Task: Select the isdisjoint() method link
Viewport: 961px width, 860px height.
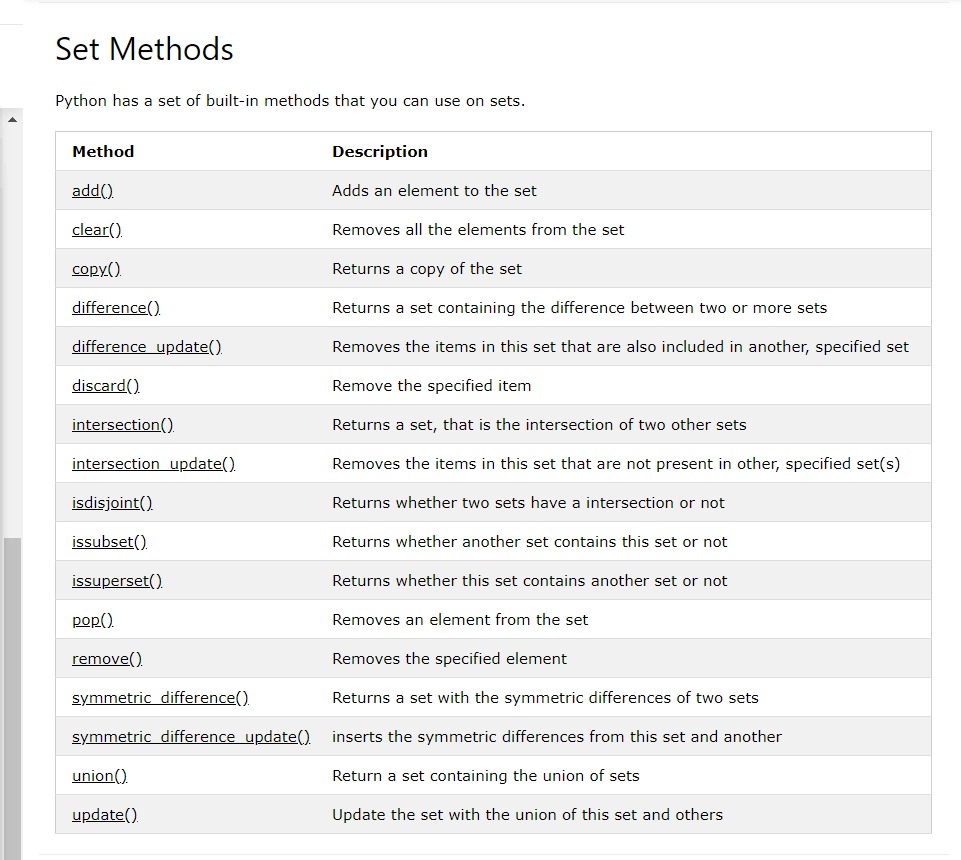Action: [x=111, y=502]
